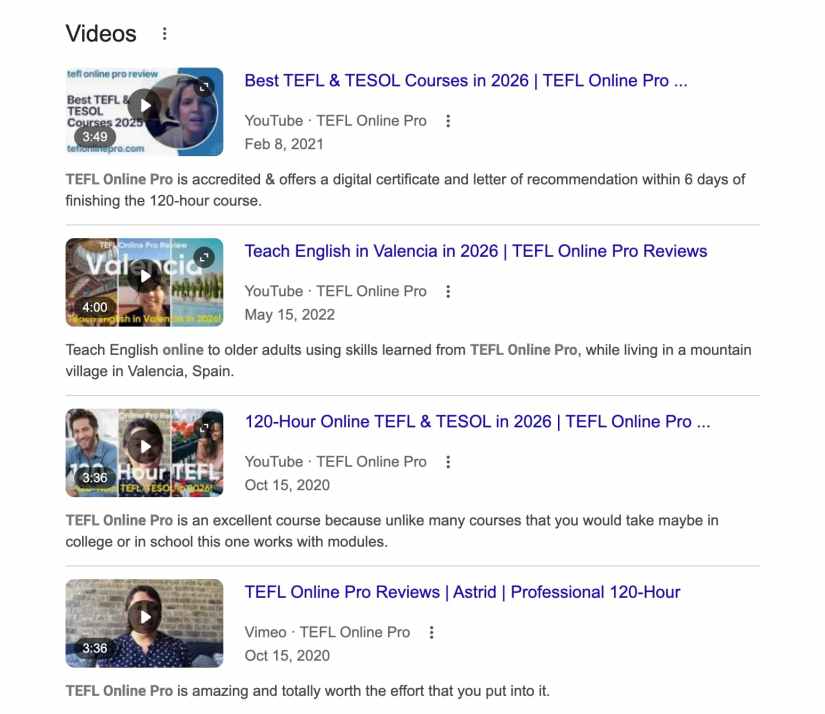Open the options icon beside the Videos heading
This screenshot has width=825, height=714.
(163, 33)
